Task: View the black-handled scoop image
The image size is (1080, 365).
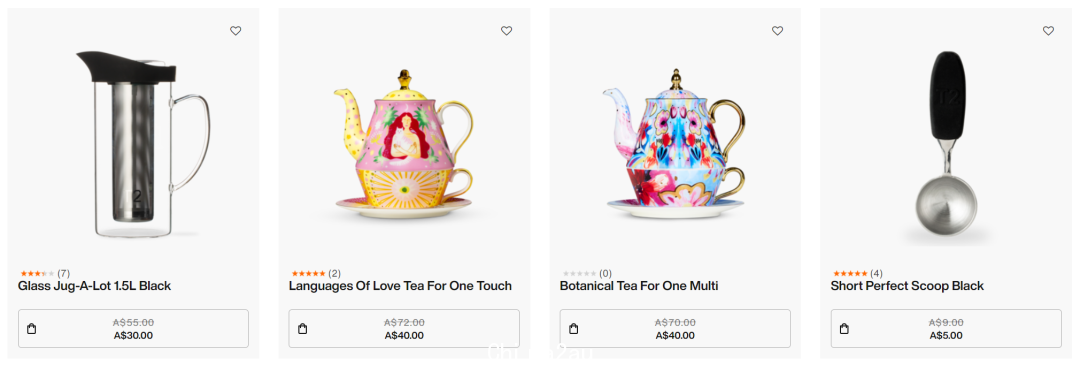Action: pos(946,144)
